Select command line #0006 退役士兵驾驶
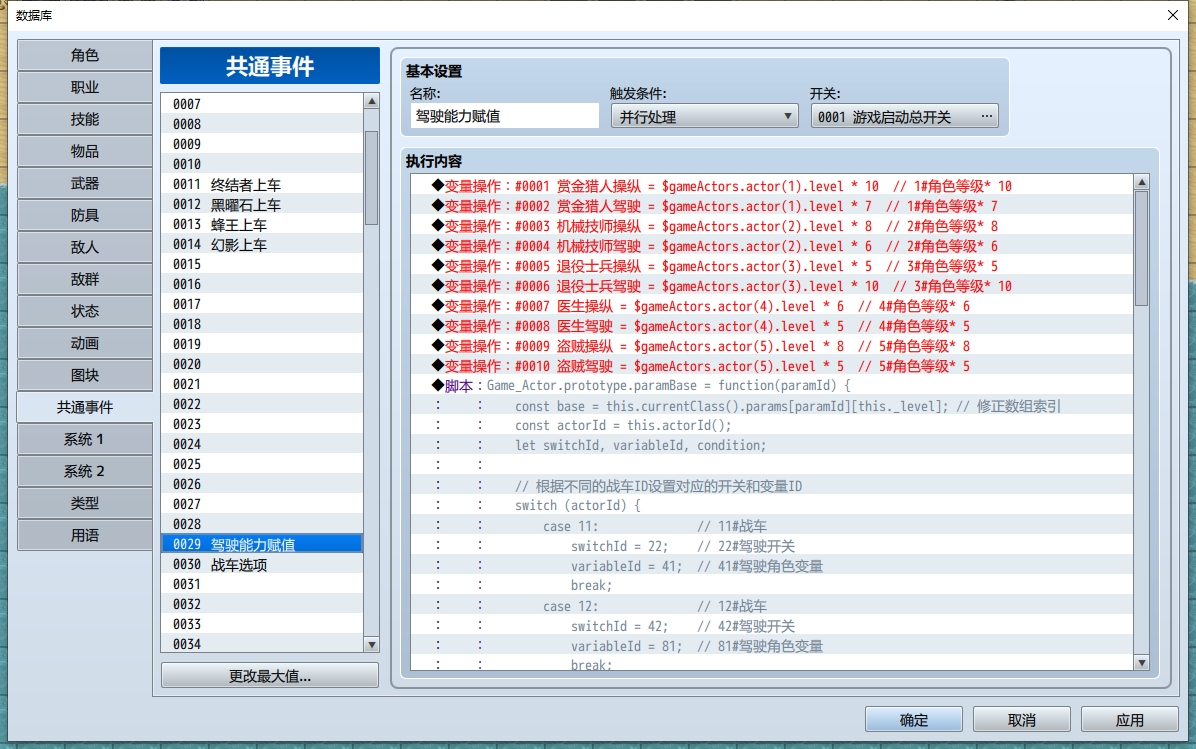Screen dimensions: 1196x749 (x=772, y=286)
